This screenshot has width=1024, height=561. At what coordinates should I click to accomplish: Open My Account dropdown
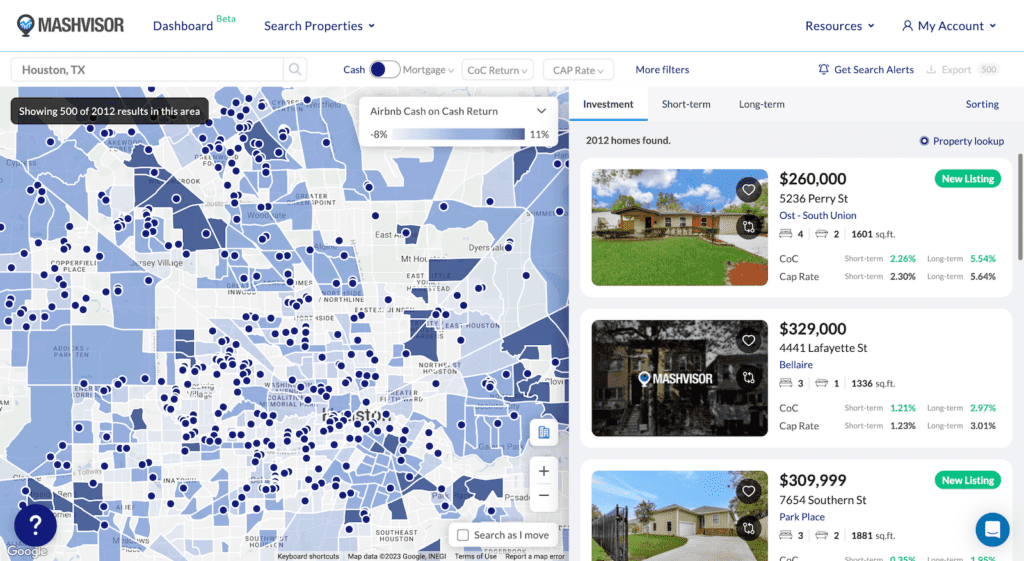(949, 25)
